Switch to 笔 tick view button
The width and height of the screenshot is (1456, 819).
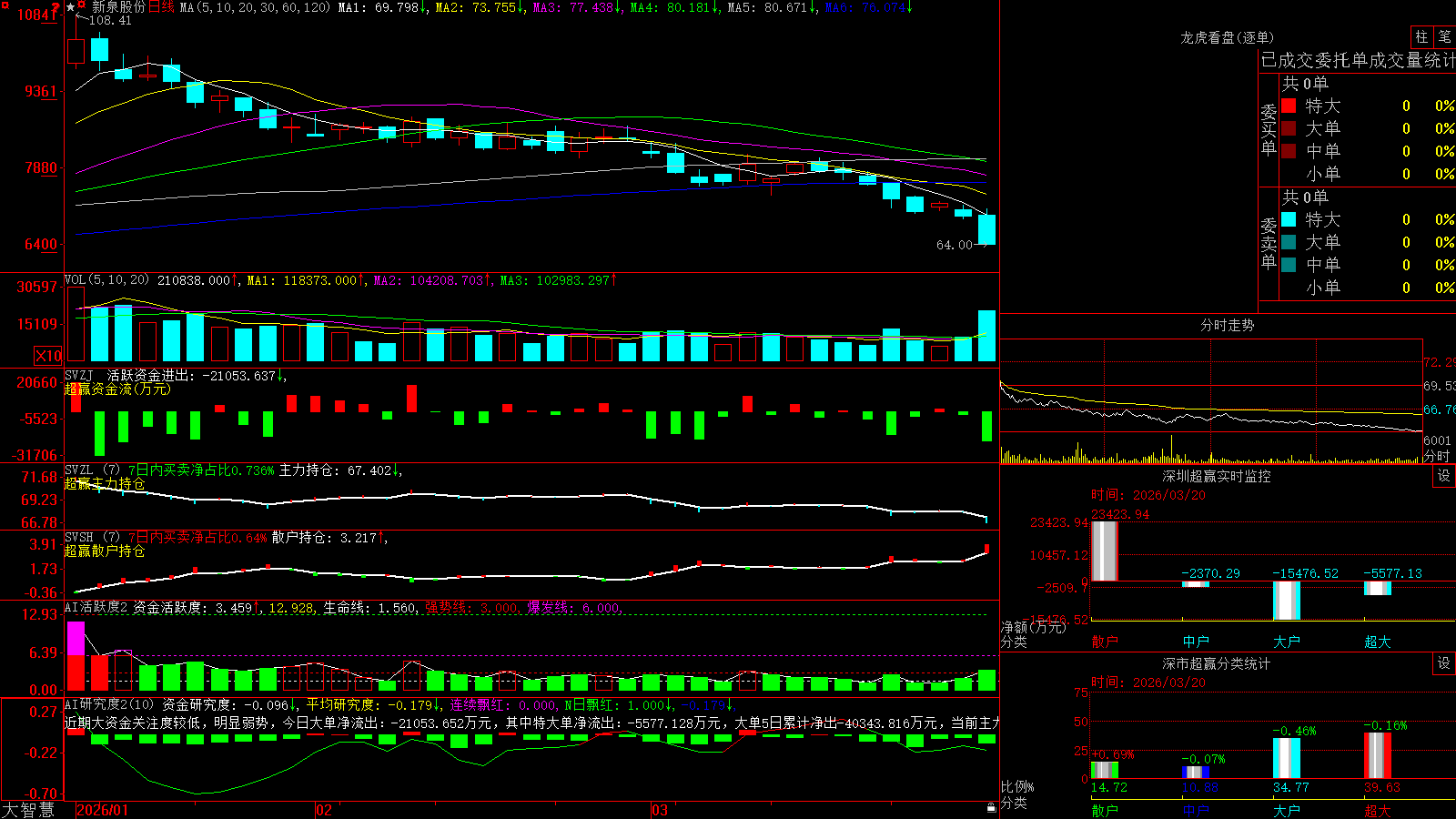(x=1444, y=36)
